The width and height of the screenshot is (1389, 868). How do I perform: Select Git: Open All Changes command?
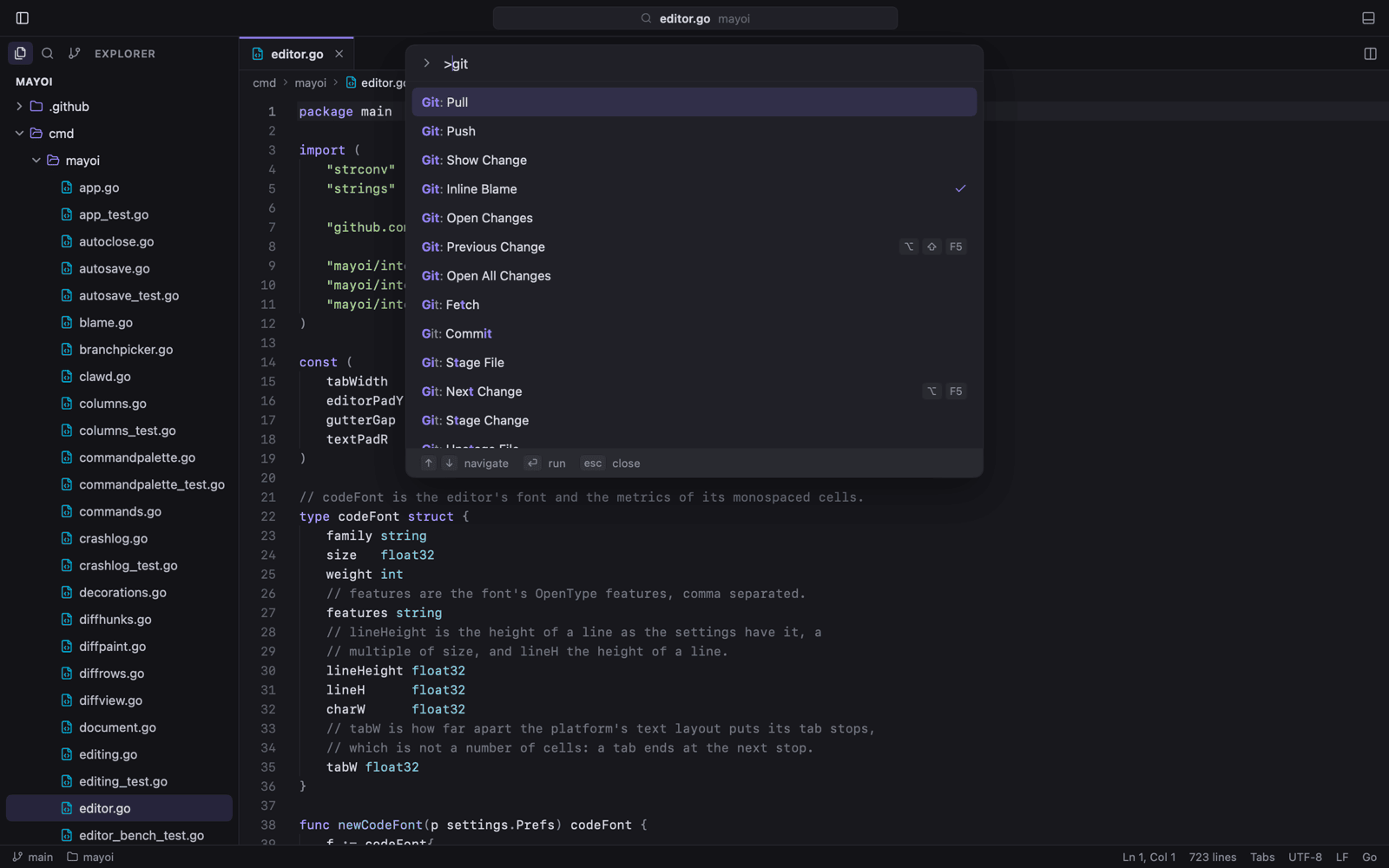coord(694,276)
